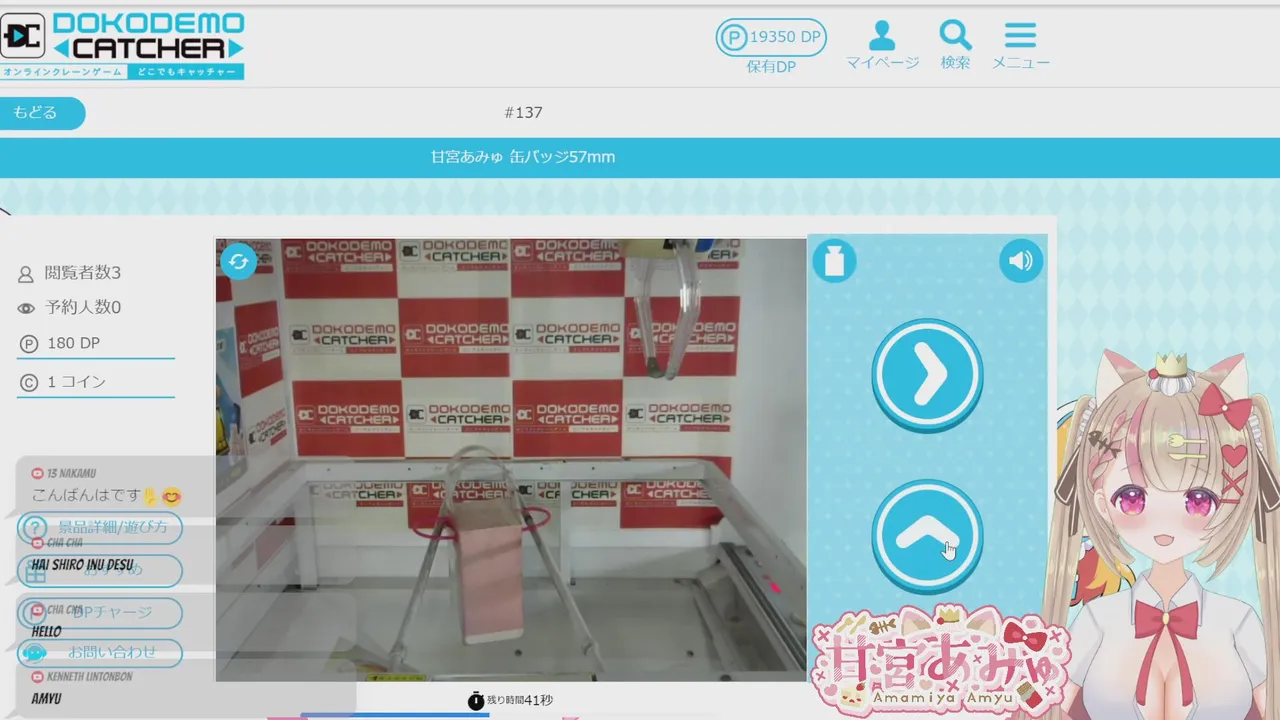Open the 19350 DP points balance
The height and width of the screenshot is (720, 1280).
pos(771,38)
